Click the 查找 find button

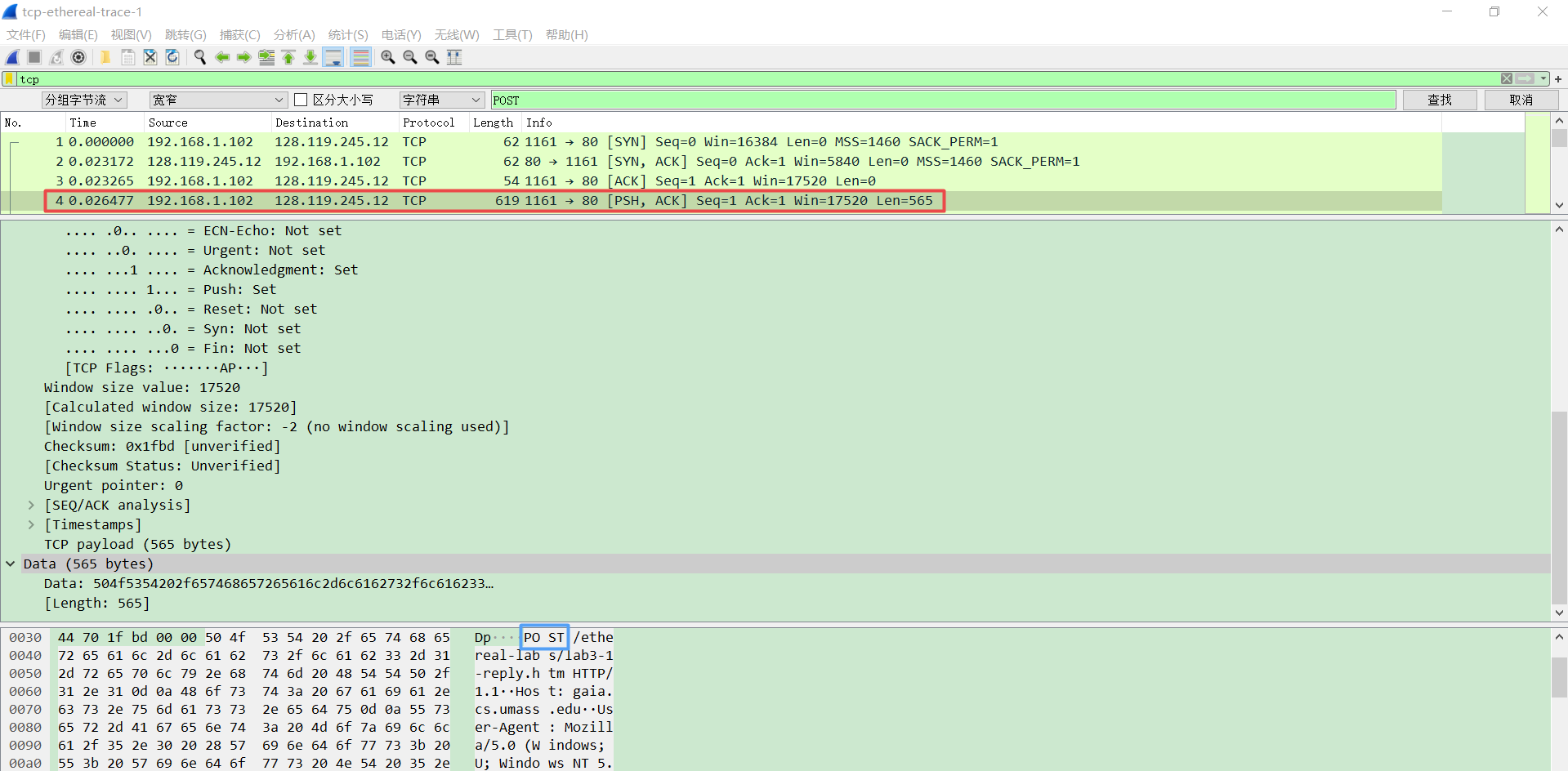pyautogui.click(x=1440, y=100)
